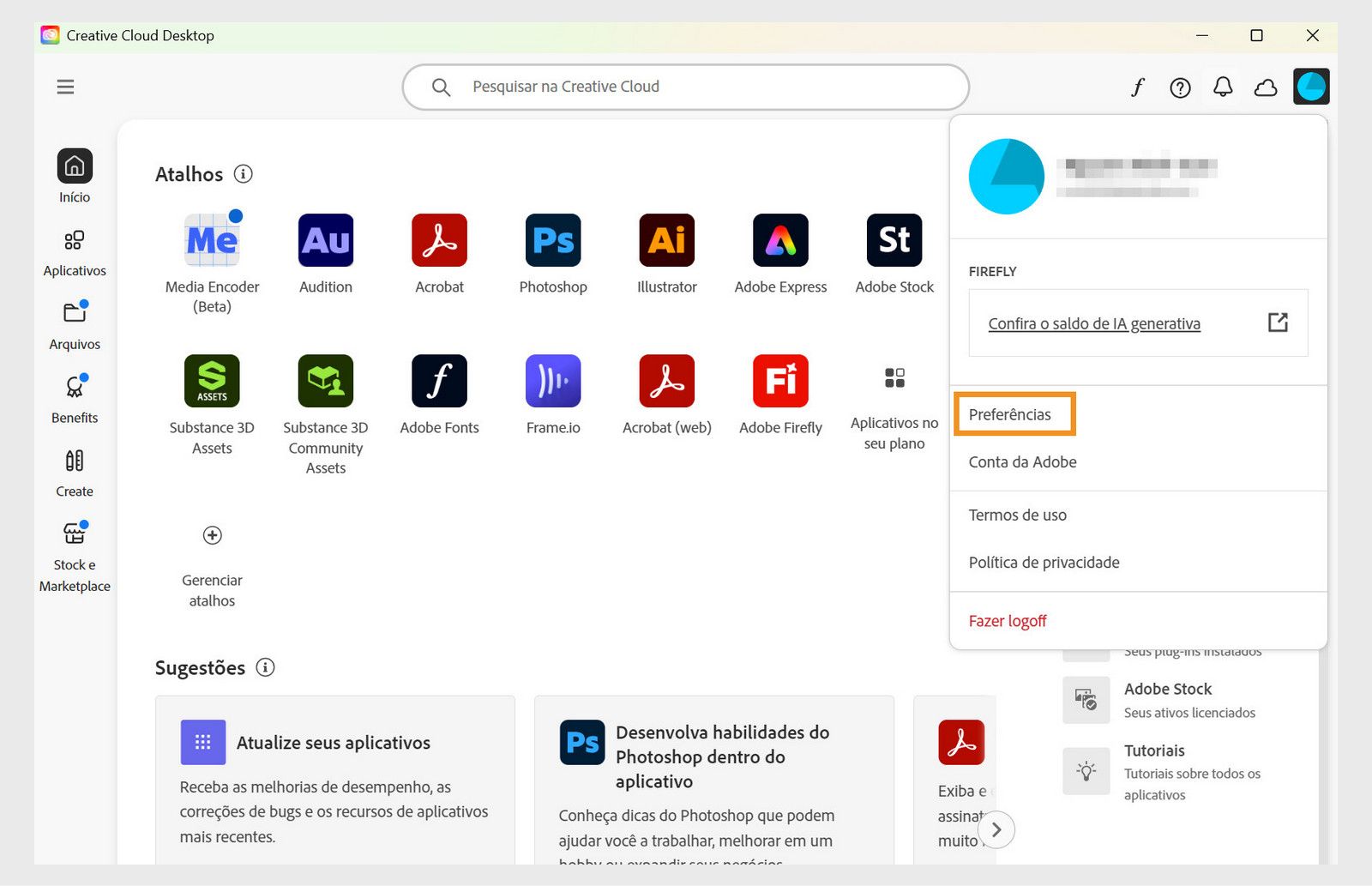Open the help question mark icon

point(1181,87)
